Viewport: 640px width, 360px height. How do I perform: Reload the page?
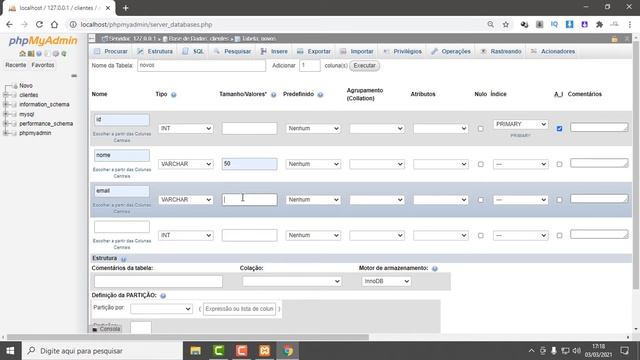click(x=39, y=24)
